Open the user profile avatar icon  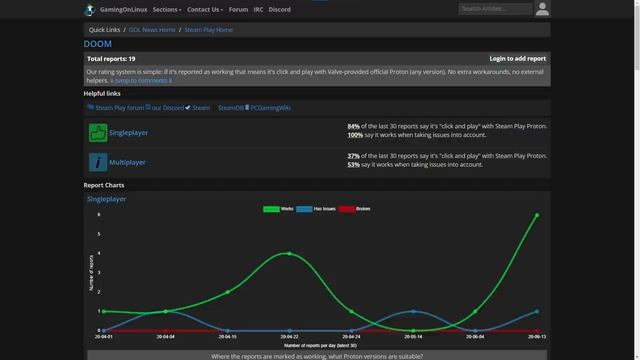pos(542,9)
